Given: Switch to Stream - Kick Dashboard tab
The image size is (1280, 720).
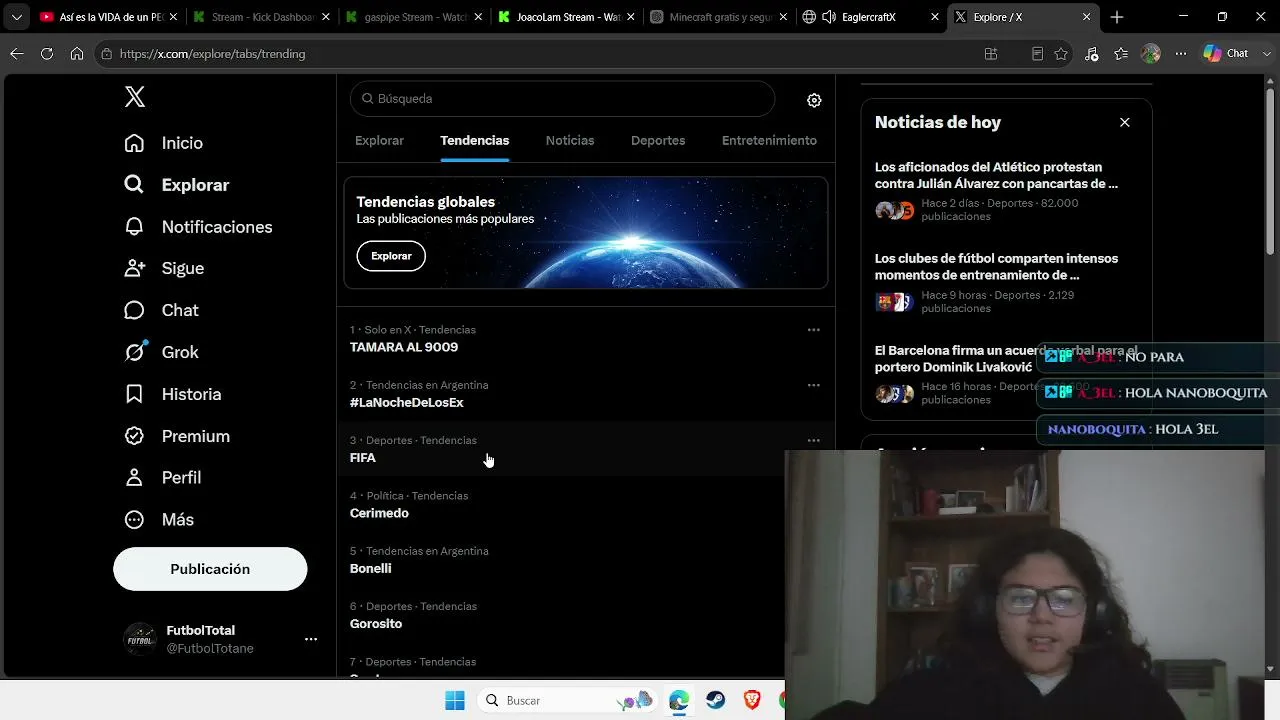Looking at the screenshot, I should [x=261, y=17].
